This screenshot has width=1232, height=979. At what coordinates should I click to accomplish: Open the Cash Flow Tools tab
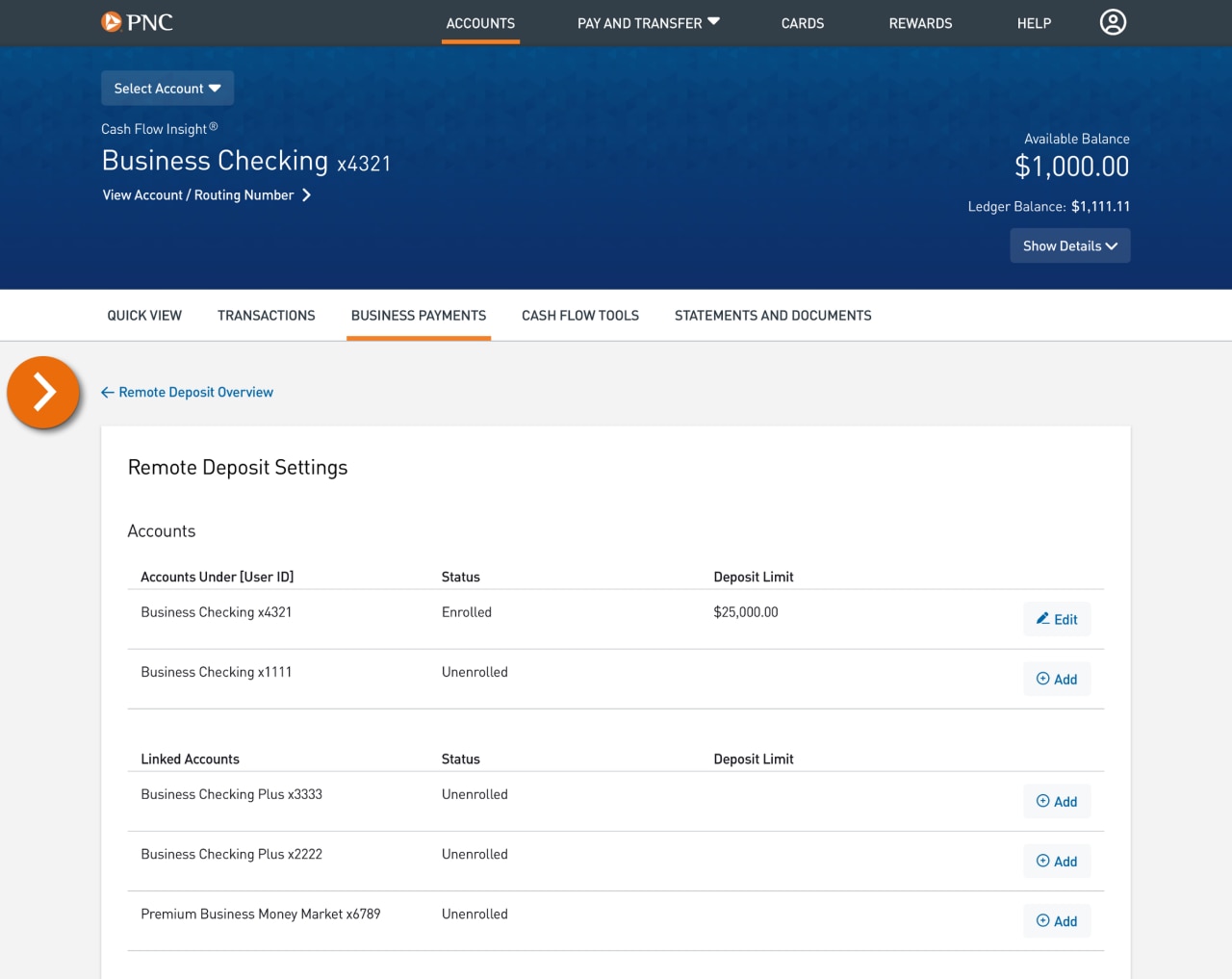pyautogui.click(x=579, y=315)
